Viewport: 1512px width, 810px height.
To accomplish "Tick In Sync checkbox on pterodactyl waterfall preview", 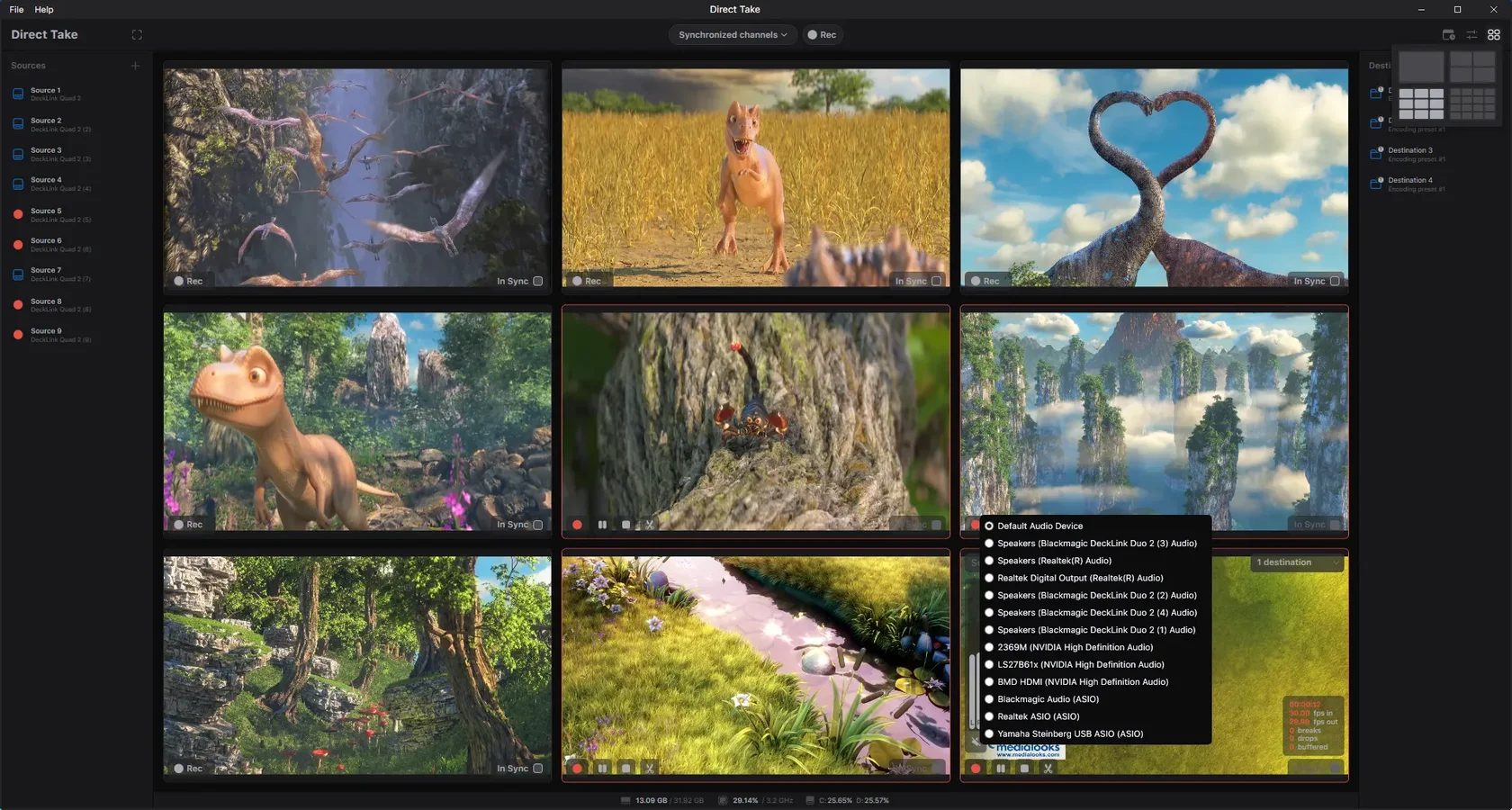I will pos(538,281).
